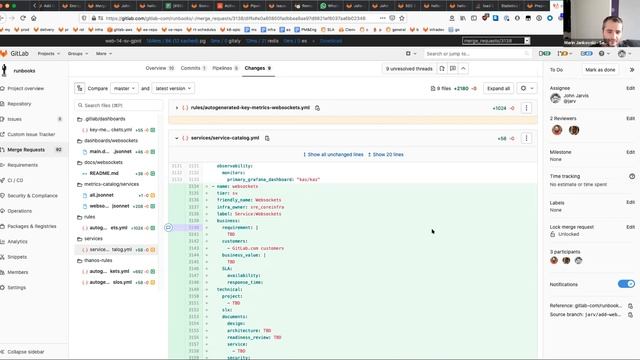Copy path of autogenerated-key-metrics-websockets.yml
This screenshot has height=360, width=640.
click(317, 108)
